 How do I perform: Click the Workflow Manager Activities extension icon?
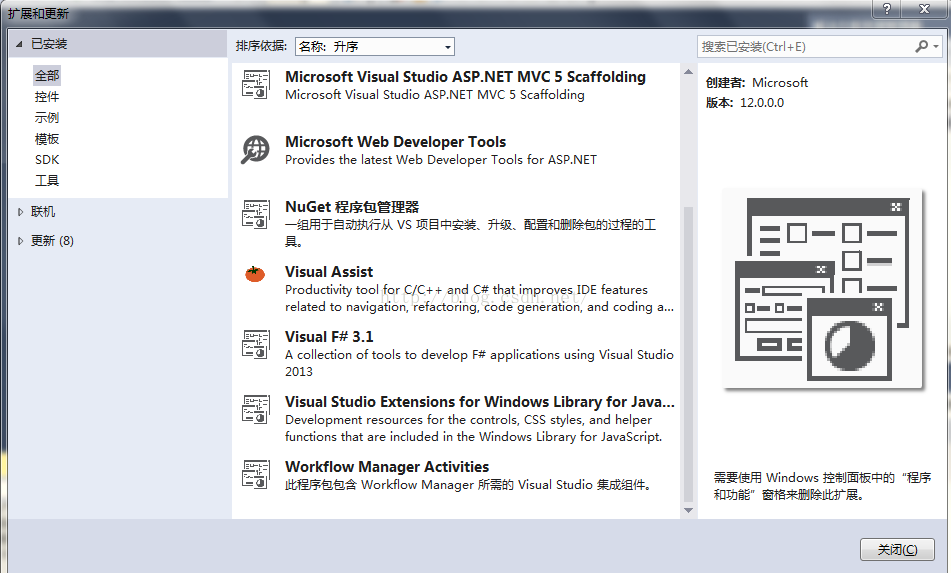point(255,474)
